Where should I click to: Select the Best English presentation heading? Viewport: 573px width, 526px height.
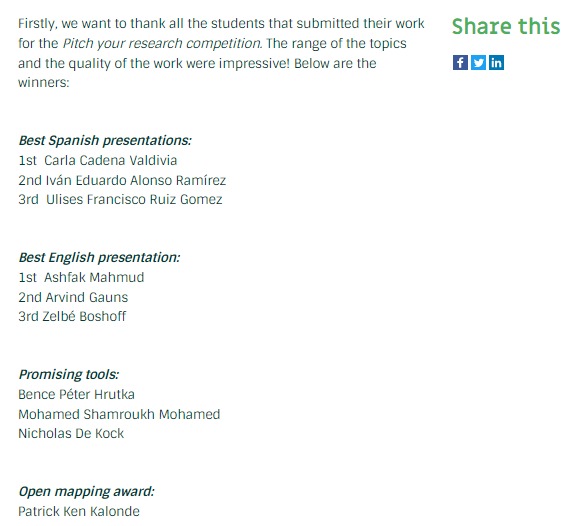point(99,258)
